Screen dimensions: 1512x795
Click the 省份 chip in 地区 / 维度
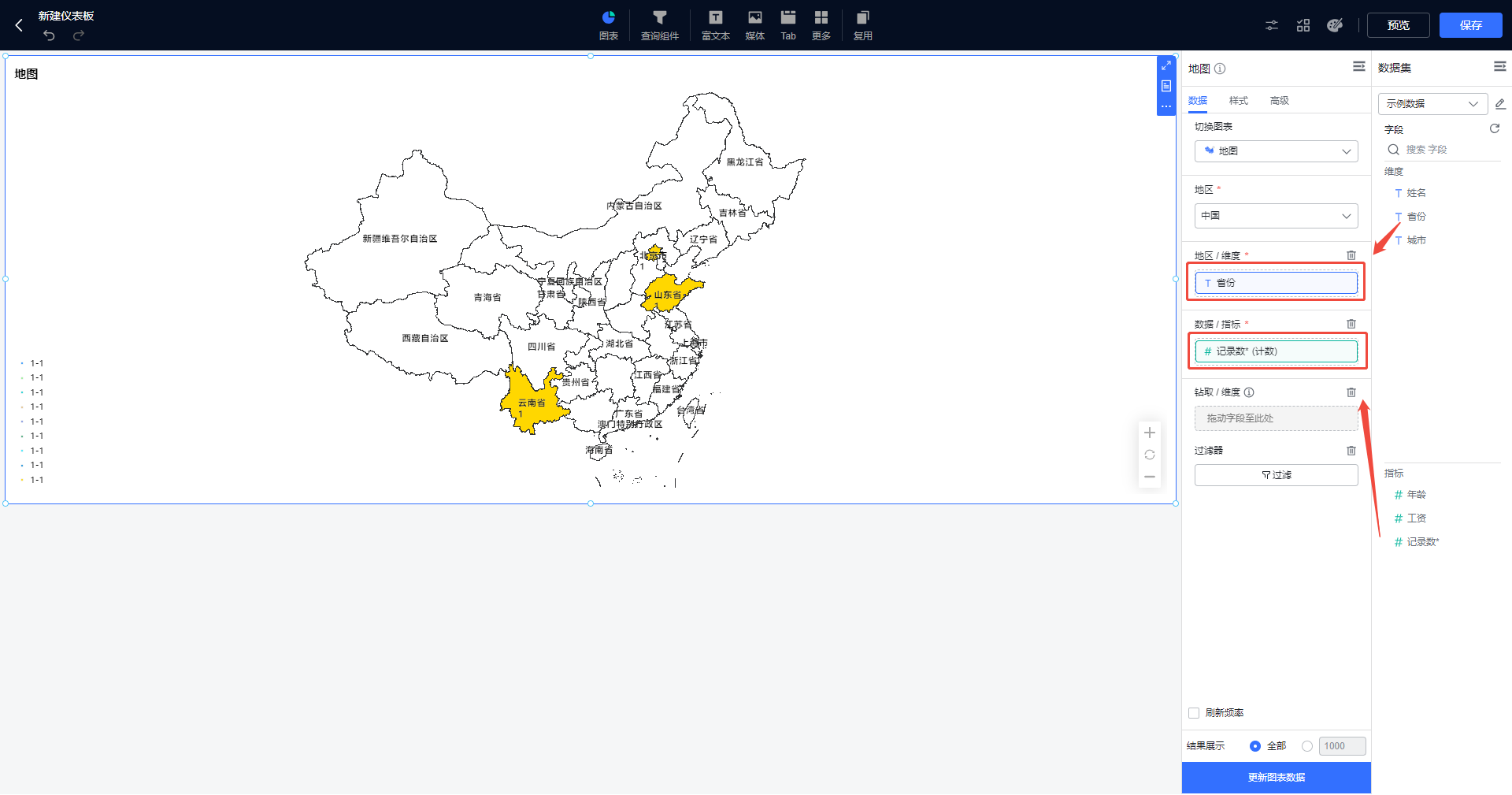pyautogui.click(x=1277, y=283)
